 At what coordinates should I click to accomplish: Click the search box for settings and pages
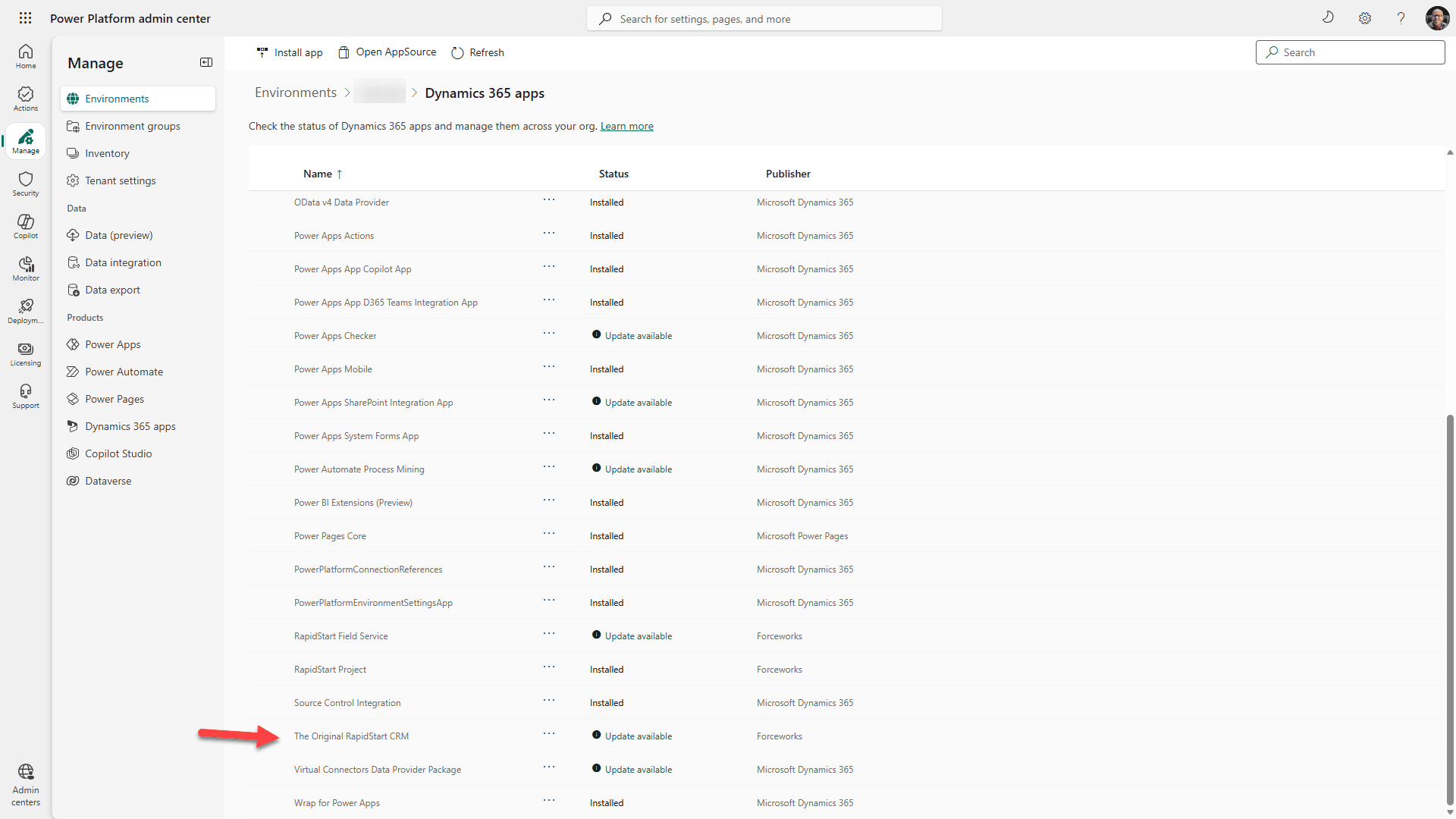pyautogui.click(x=764, y=19)
